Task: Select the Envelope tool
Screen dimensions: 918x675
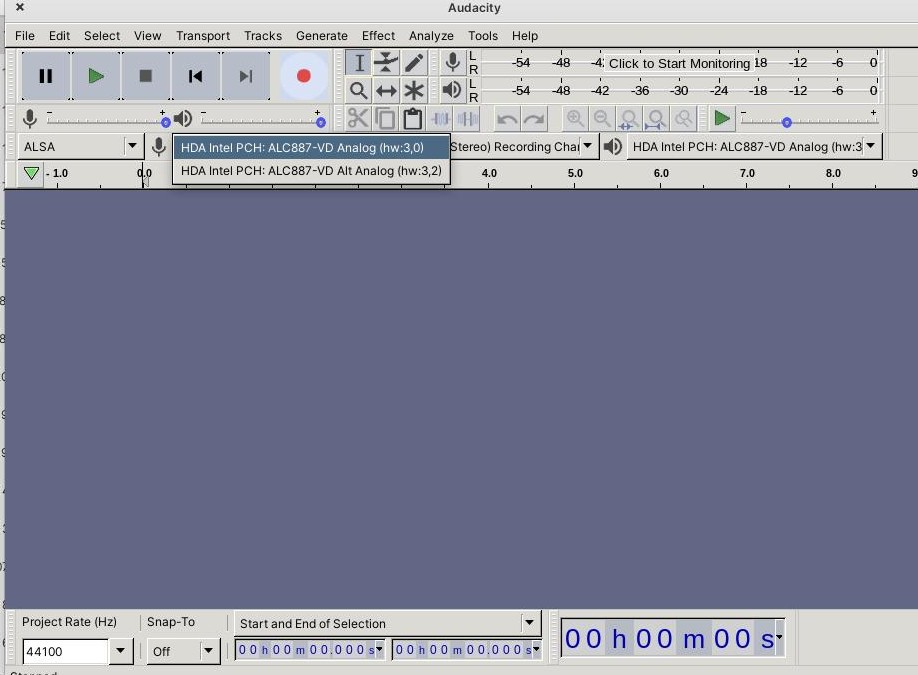Action: click(386, 63)
